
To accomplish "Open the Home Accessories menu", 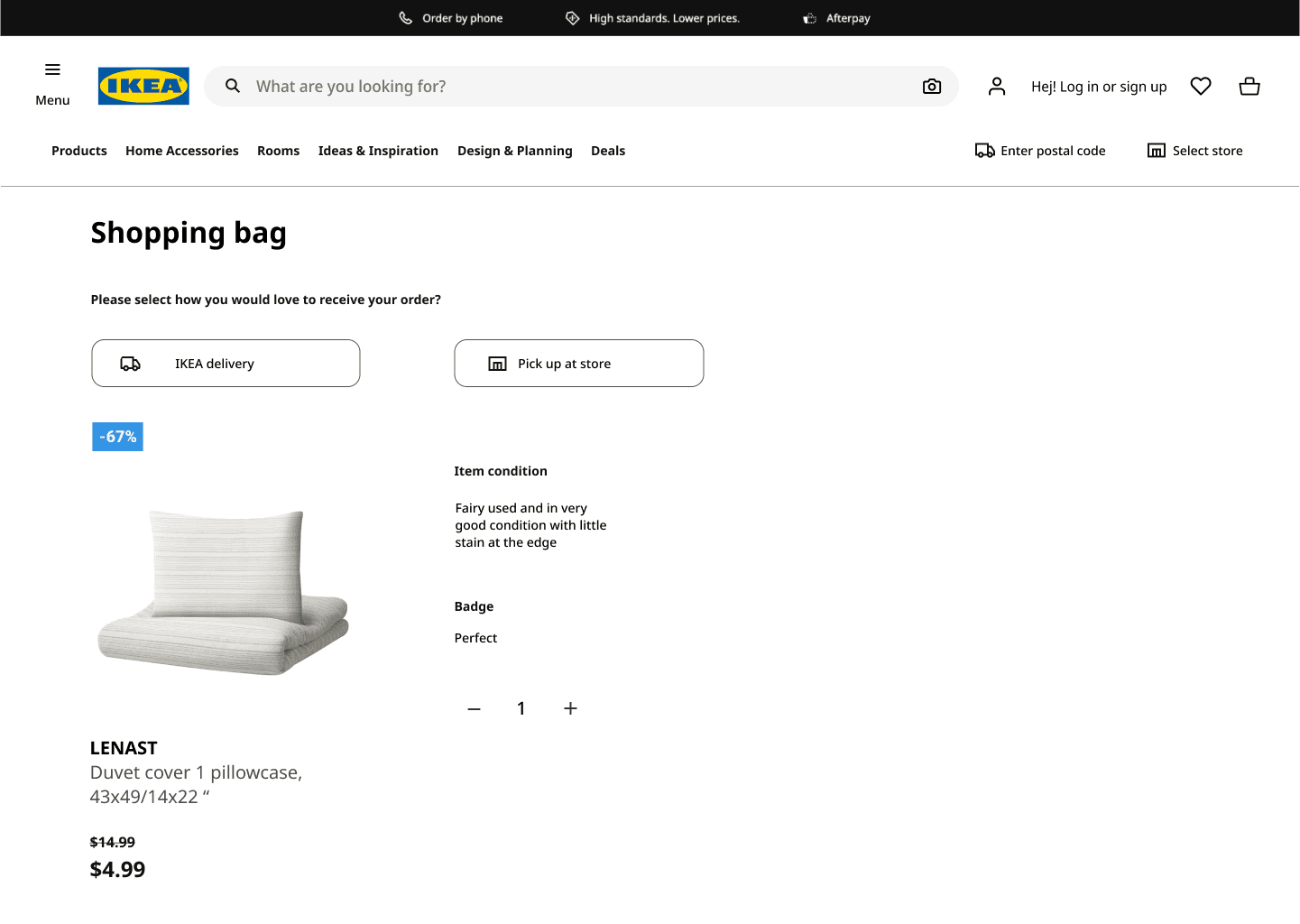I will pyautogui.click(x=182, y=151).
